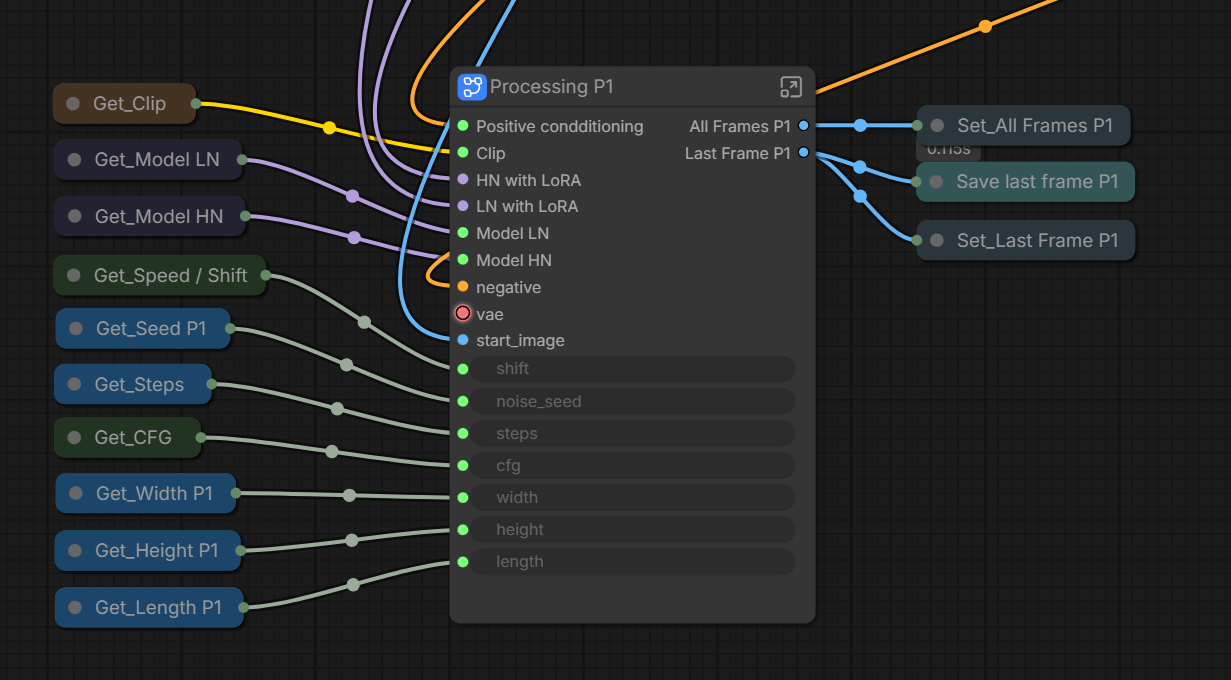Viewport: 1231px width, 680px height.
Task: Click the steps widget input socket
Action: [x=463, y=433]
